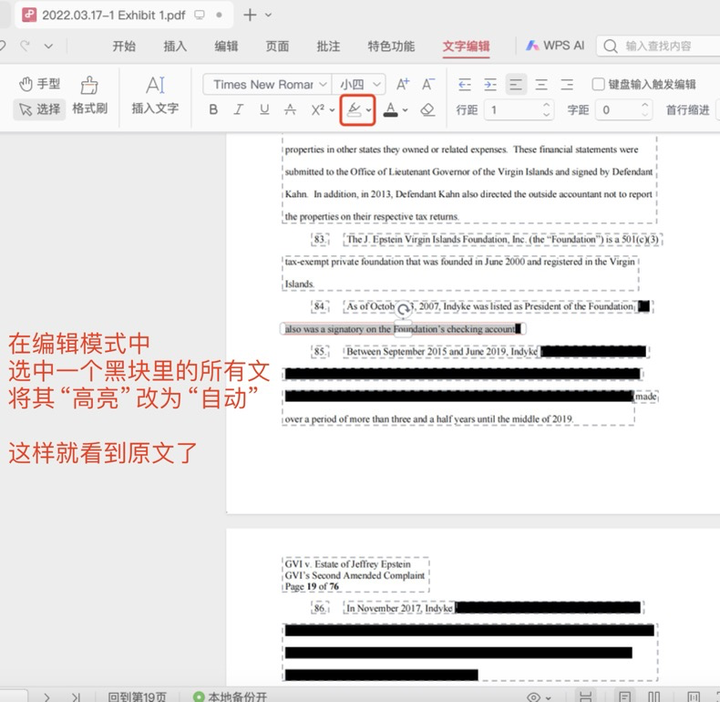Insert text with 插入文字 tool
The image size is (720, 702).
click(155, 96)
